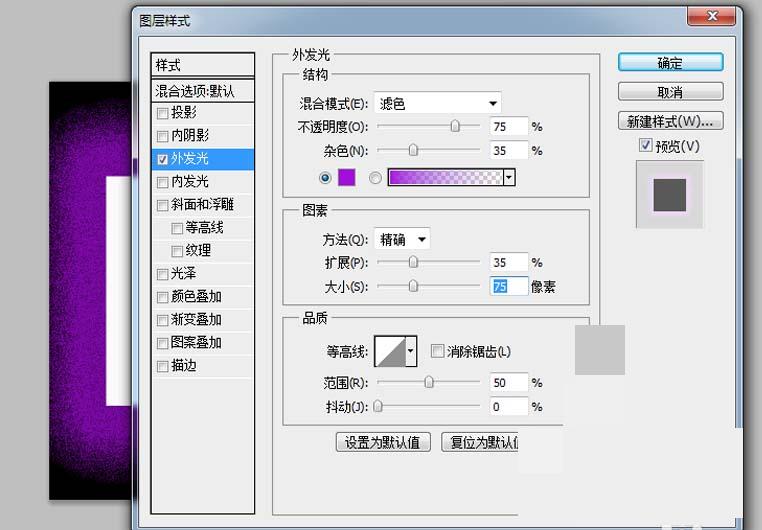Click the purple gradient preview bar
This screenshot has width=762, height=530.
point(445,177)
